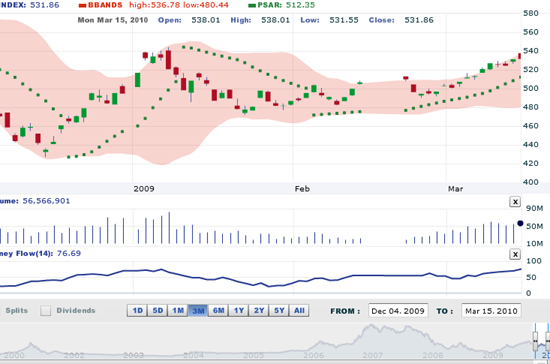Switch chart to 6M range
This screenshot has width=550, height=364.
pyautogui.click(x=219, y=311)
